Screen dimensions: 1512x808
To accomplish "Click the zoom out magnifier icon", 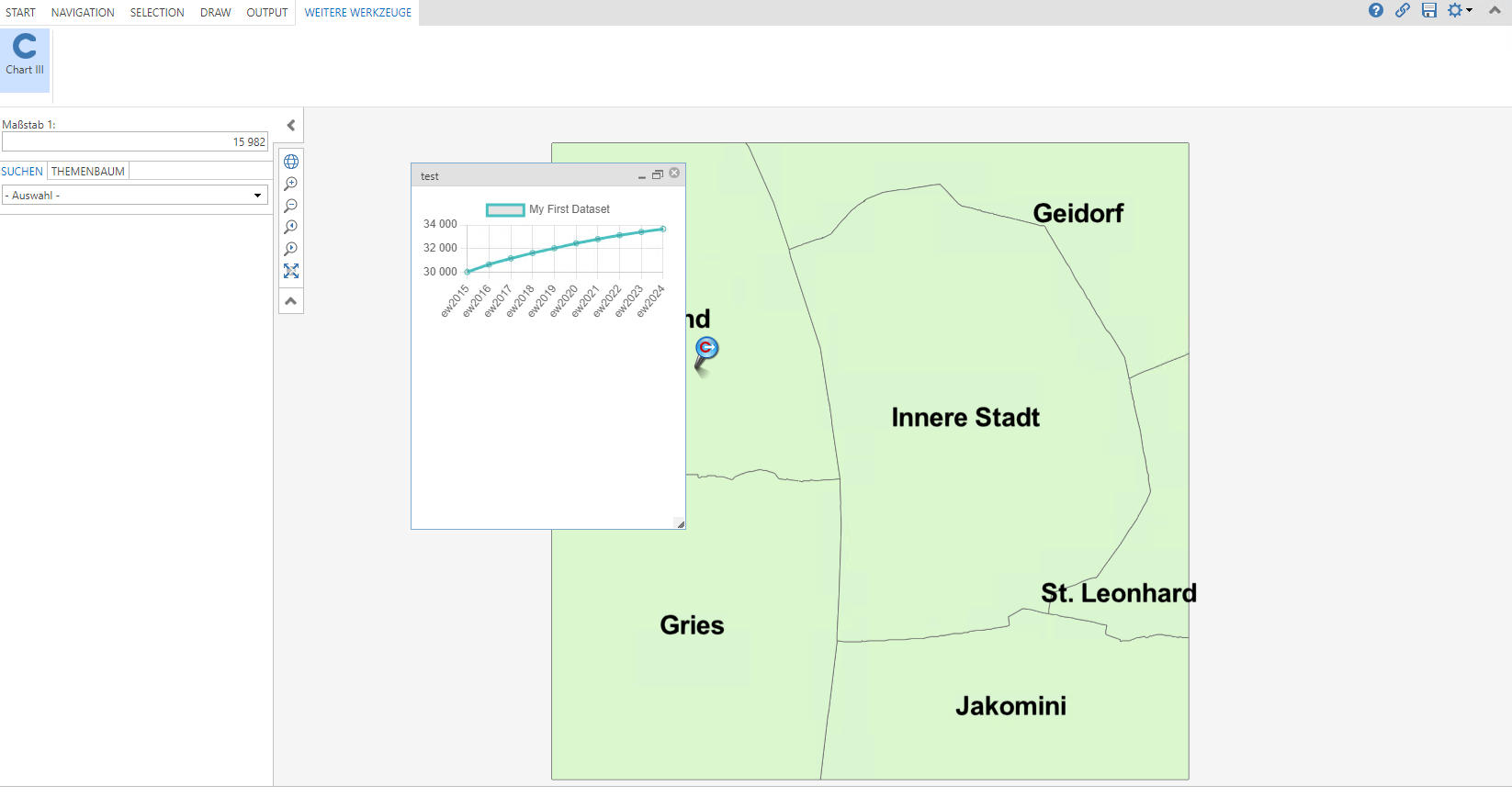I will pyautogui.click(x=291, y=206).
